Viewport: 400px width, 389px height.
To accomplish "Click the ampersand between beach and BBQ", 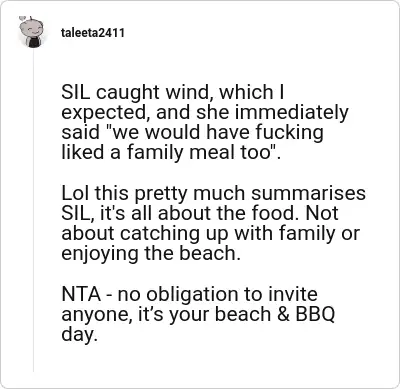I will 283,315.
